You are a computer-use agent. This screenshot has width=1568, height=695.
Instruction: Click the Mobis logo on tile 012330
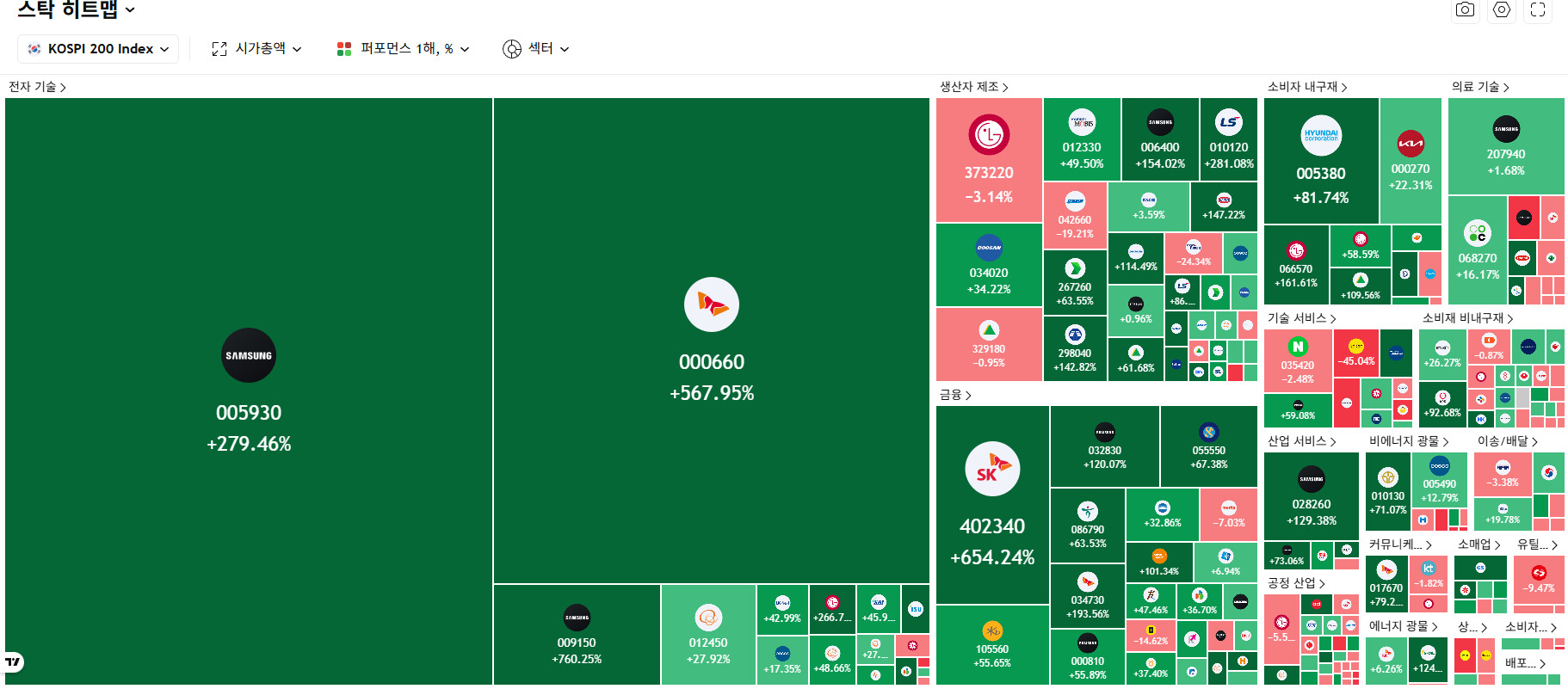click(x=1082, y=122)
